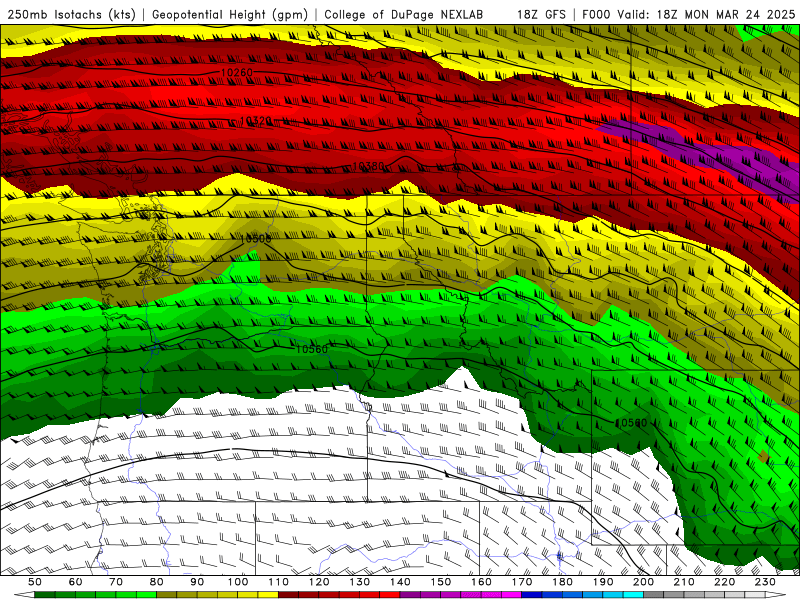
Task: Click the 160 knot colorbar tick label
Action: (x=481, y=582)
